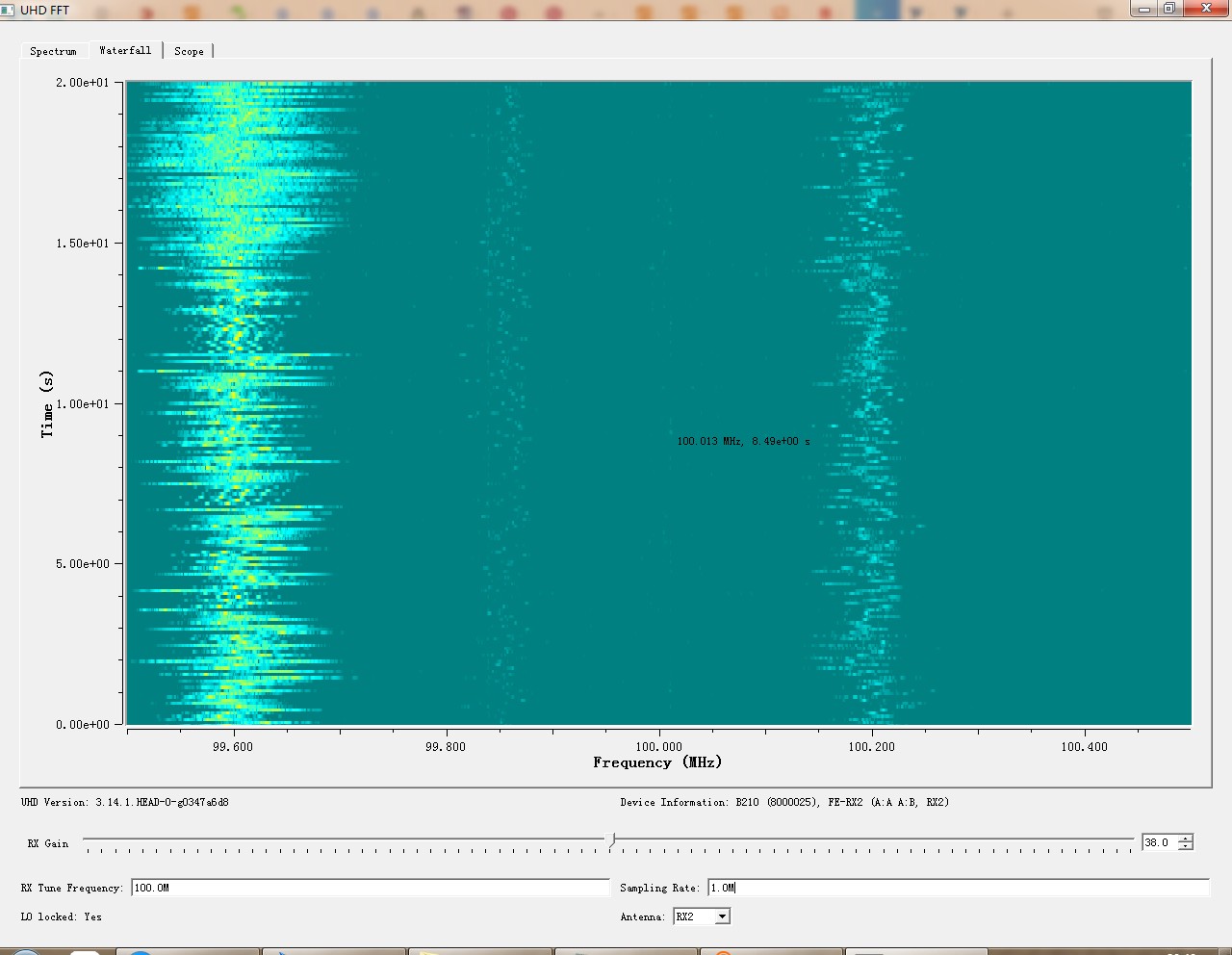This screenshot has width=1232, height=955.
Task: Click the 5.00e+00 time axis label
Action: [x=83, y=564]
